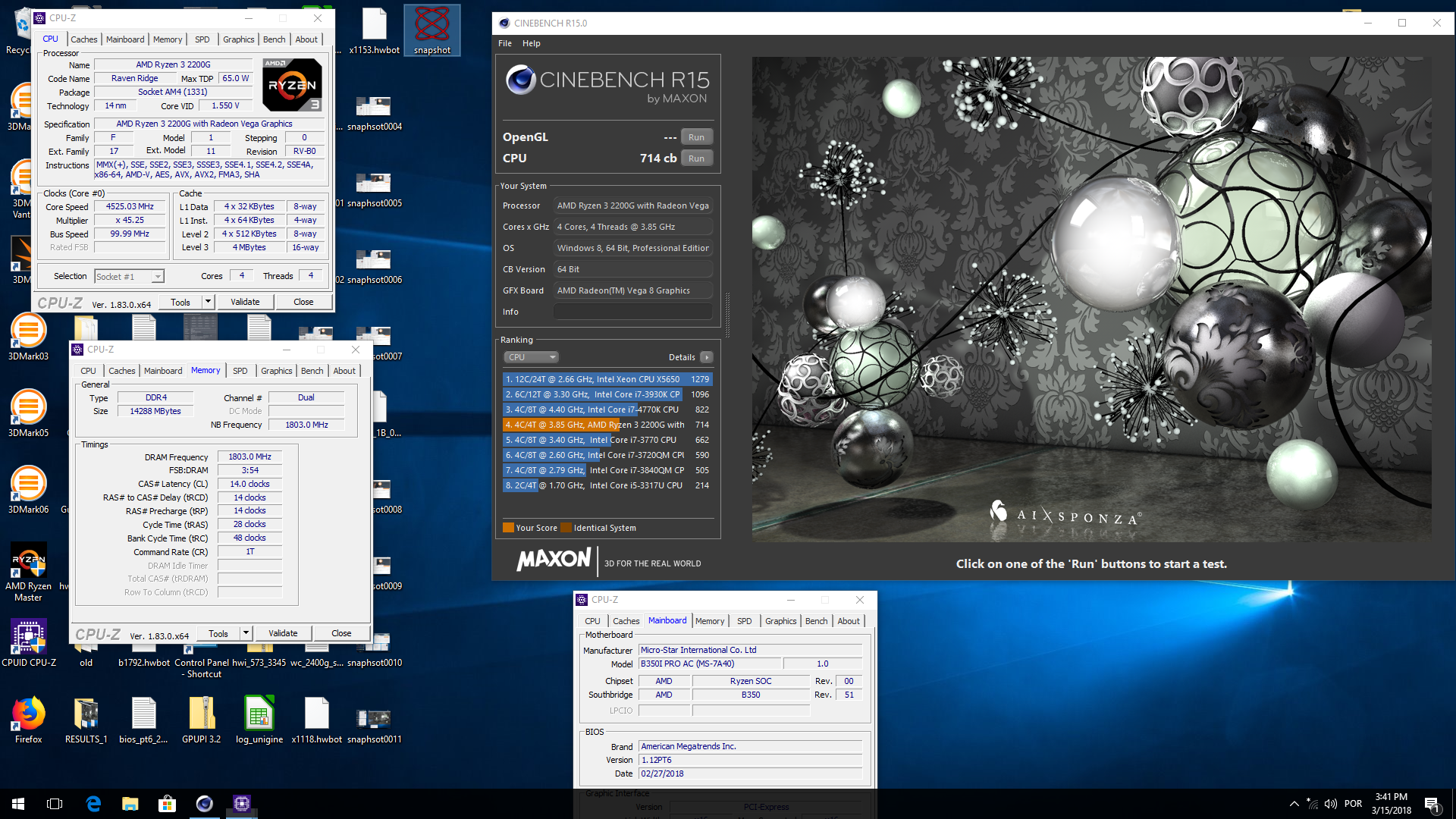Image resolution: width=1456 pixels, height=819 pixels.
Task: Click Validate in Memory CPU-Z window
Action: click(283, 633)
